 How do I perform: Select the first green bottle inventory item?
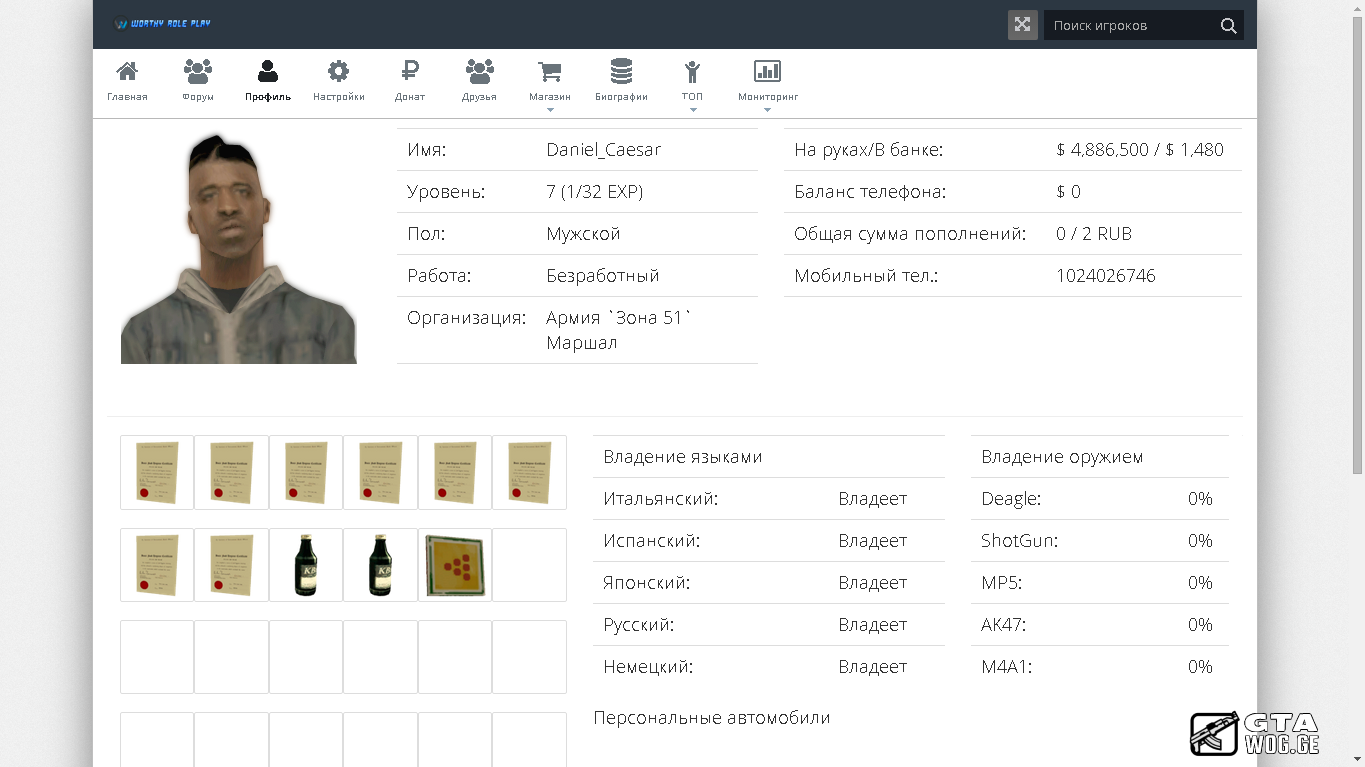[306, 565]
